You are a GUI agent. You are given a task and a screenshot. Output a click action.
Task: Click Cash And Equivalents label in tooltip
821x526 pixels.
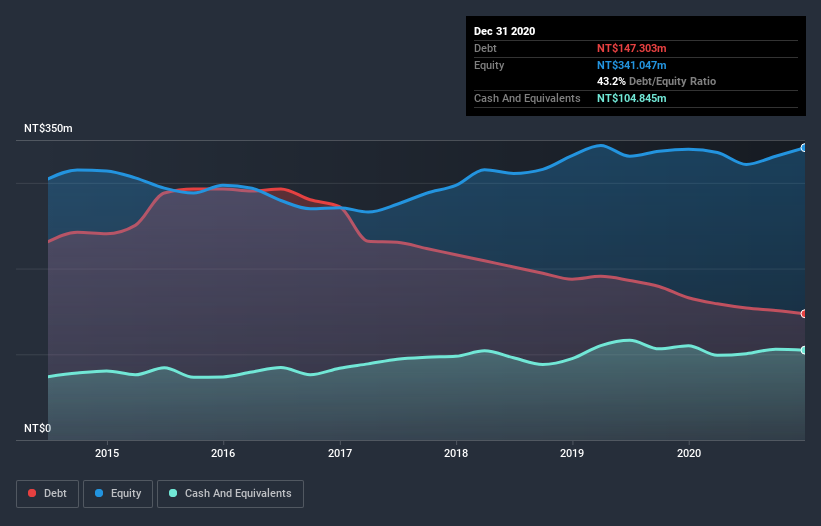527,98
